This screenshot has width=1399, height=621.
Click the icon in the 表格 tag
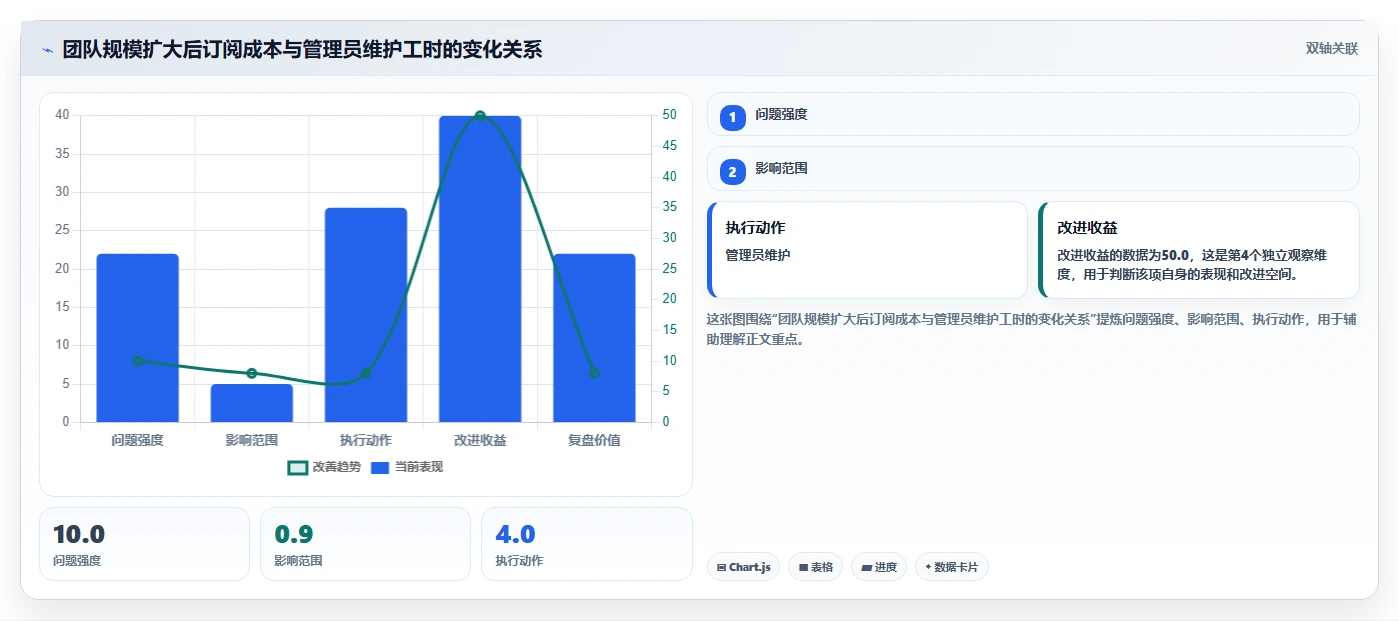tap(803, 567)
